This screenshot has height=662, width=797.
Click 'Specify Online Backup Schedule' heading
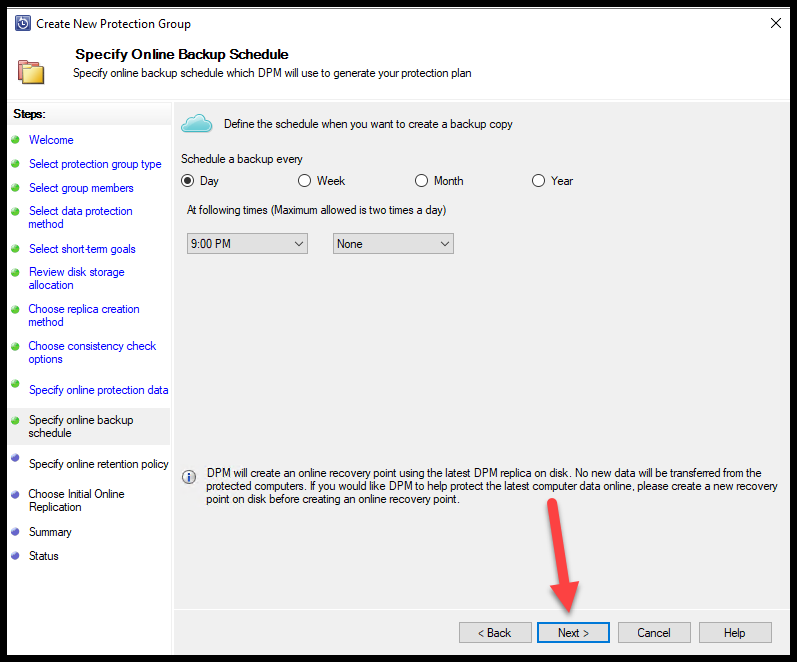(181, 54)
